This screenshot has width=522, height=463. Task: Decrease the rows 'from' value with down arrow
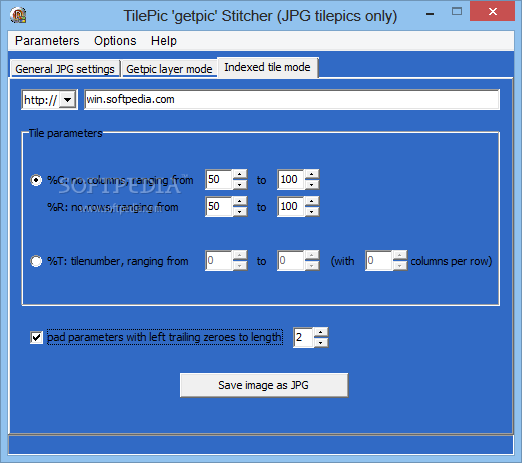click(x=240, y=211)
